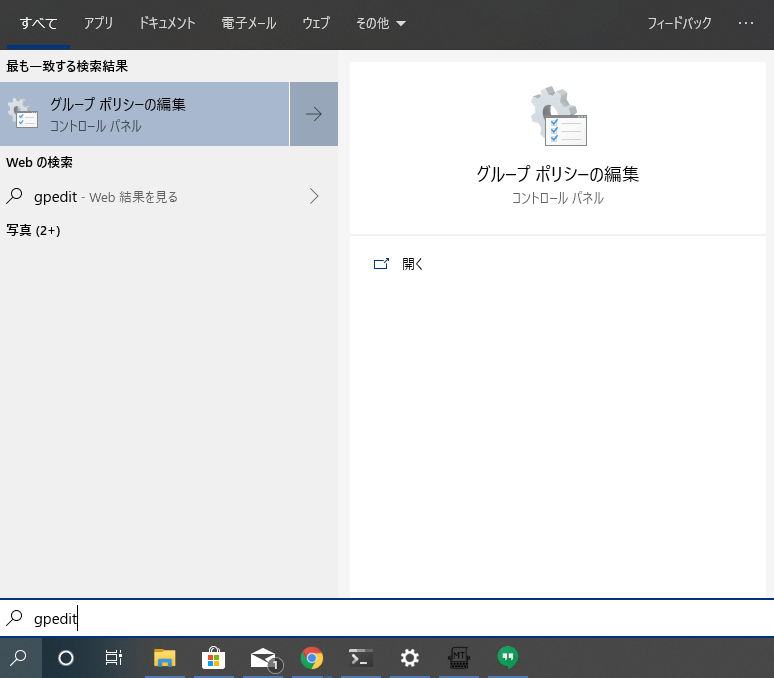Click 開く to open the editor
The width and height of the screenshot is (774, 678).
pyautogui.click(x=412, y=264)
